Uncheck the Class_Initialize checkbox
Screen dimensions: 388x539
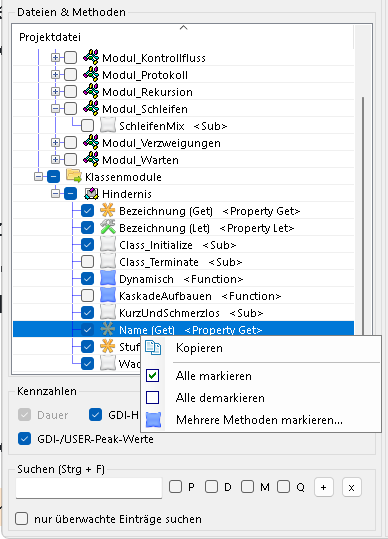pos(87,245)
